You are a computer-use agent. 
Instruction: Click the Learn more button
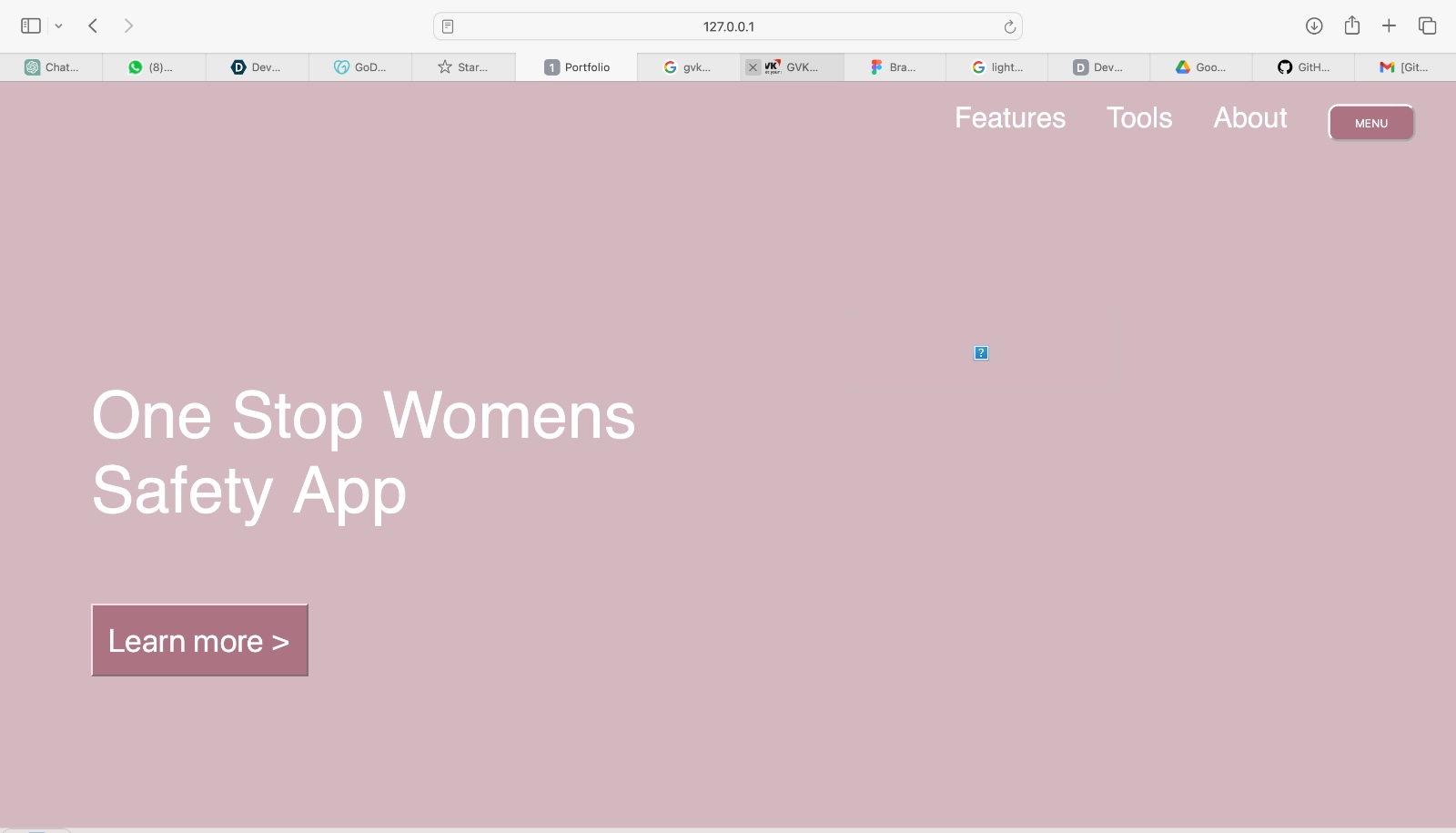tap(199, 640)
